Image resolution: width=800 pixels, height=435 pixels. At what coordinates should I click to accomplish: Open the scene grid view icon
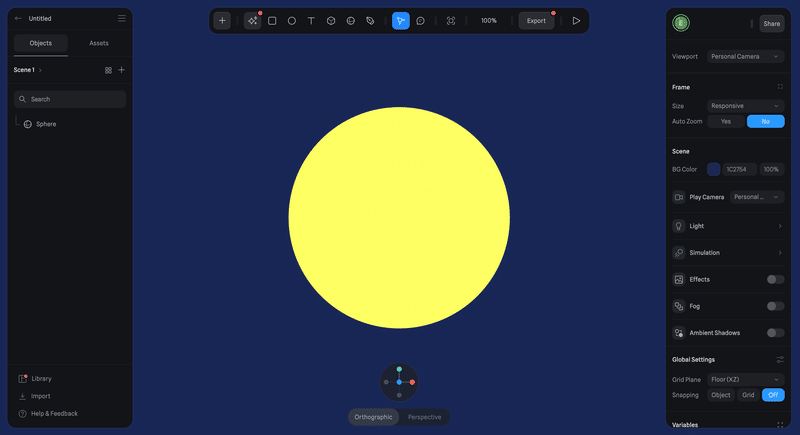pyautogui.click(x=108, y=70)
